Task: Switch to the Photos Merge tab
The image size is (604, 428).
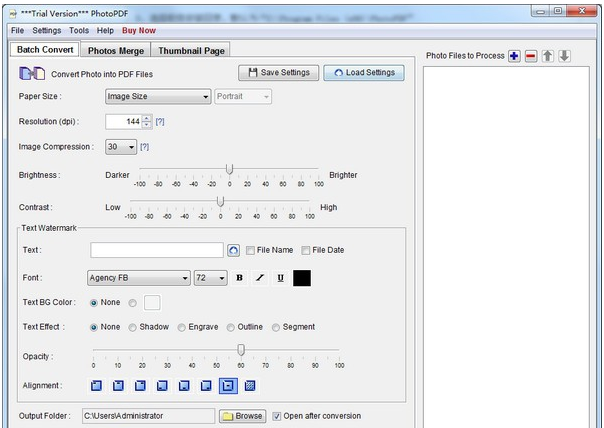Action: pos(116,50)
